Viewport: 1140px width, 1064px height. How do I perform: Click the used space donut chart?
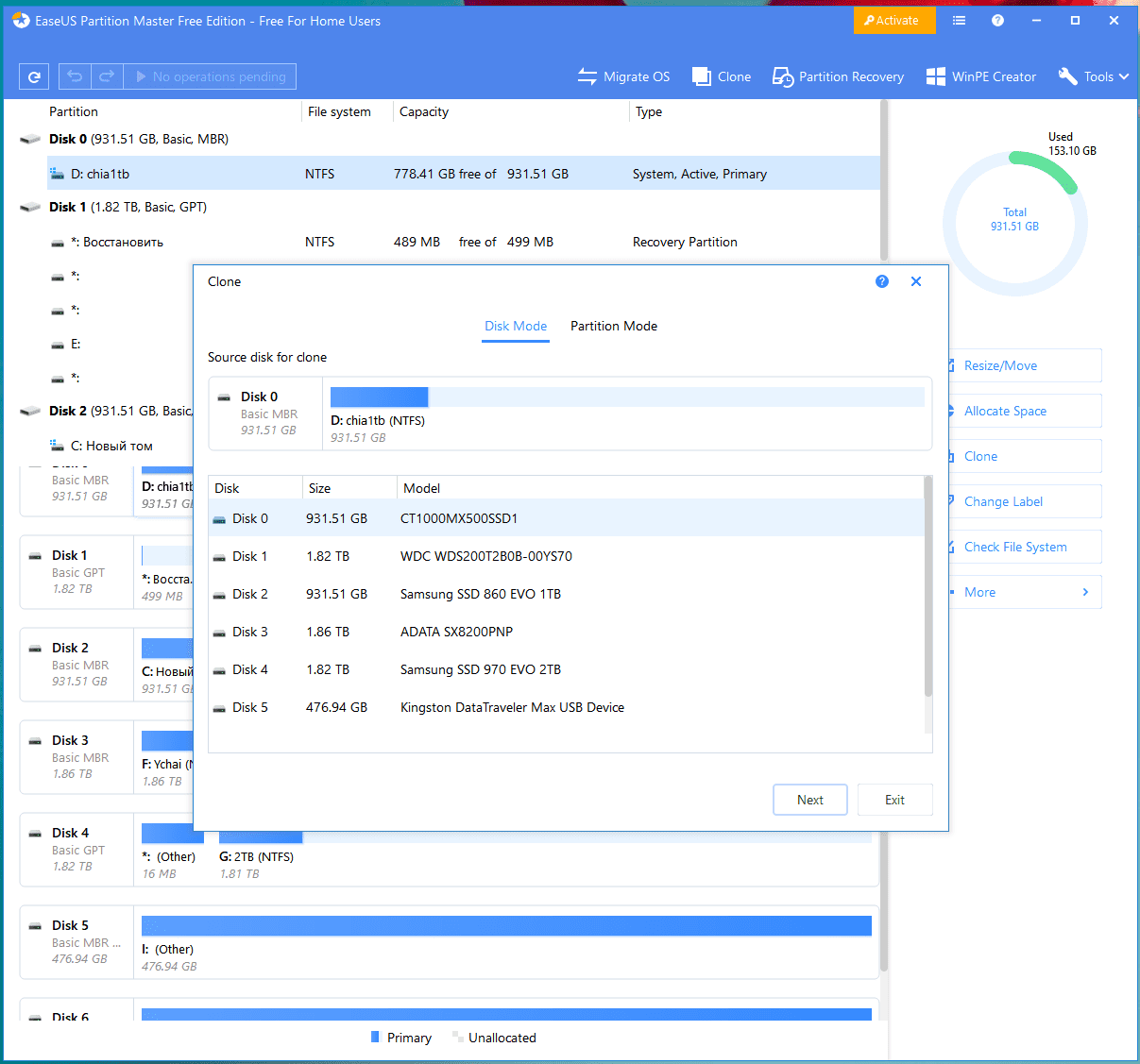1014,223
